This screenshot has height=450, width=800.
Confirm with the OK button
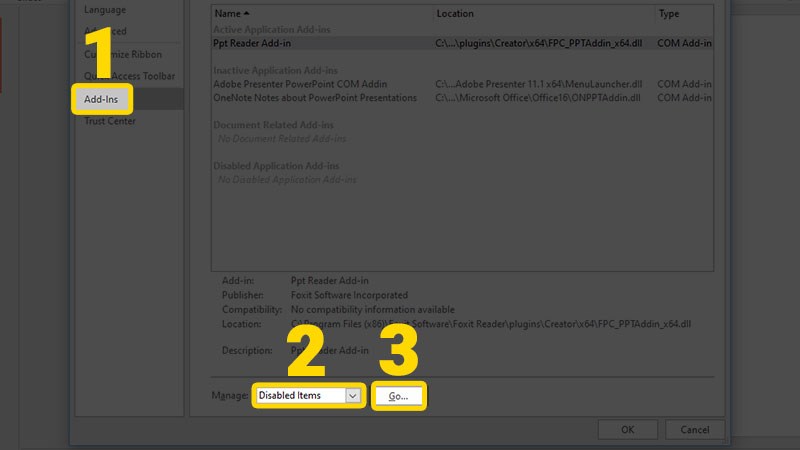(628, 430)
